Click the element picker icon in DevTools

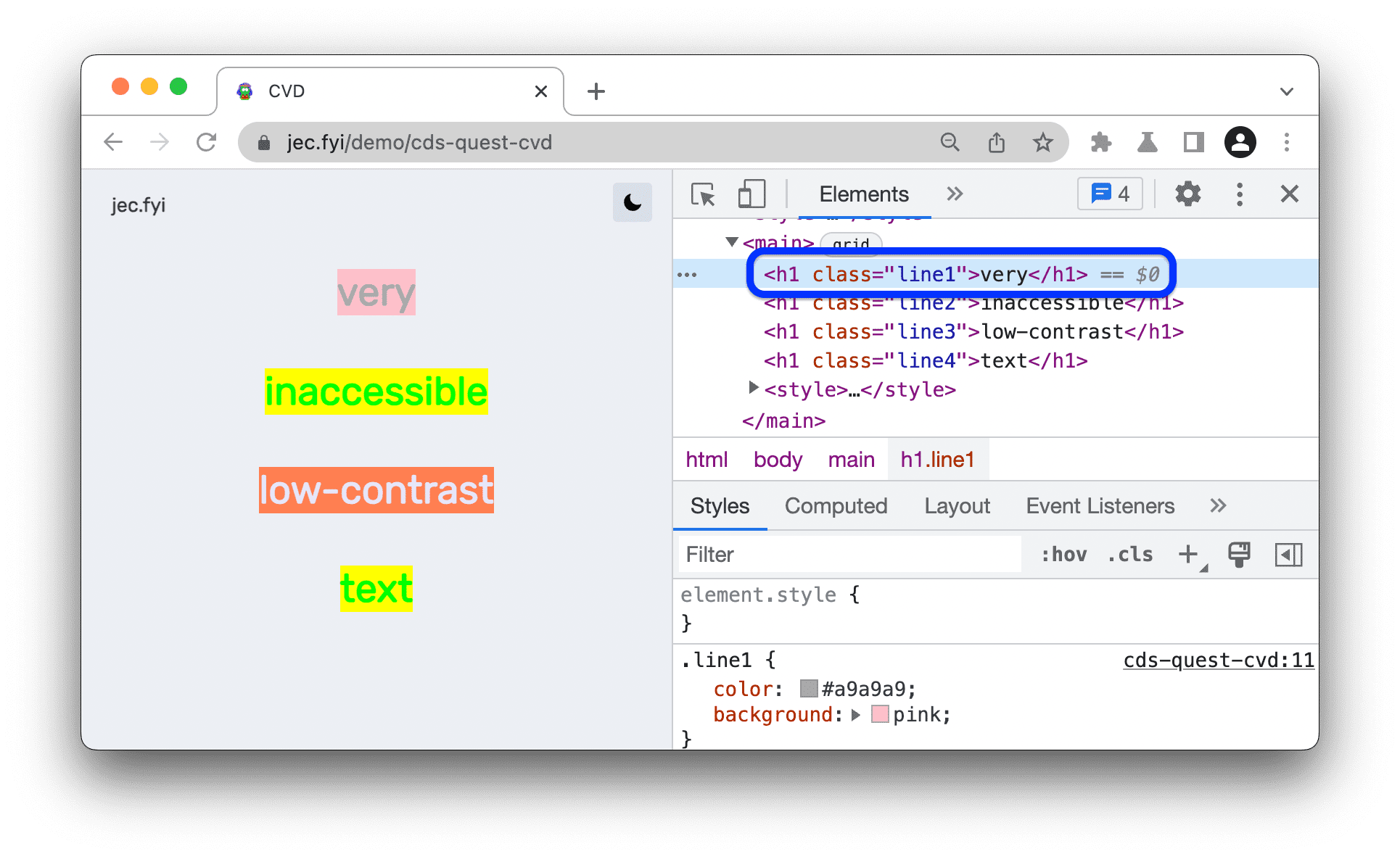point(700,194)
